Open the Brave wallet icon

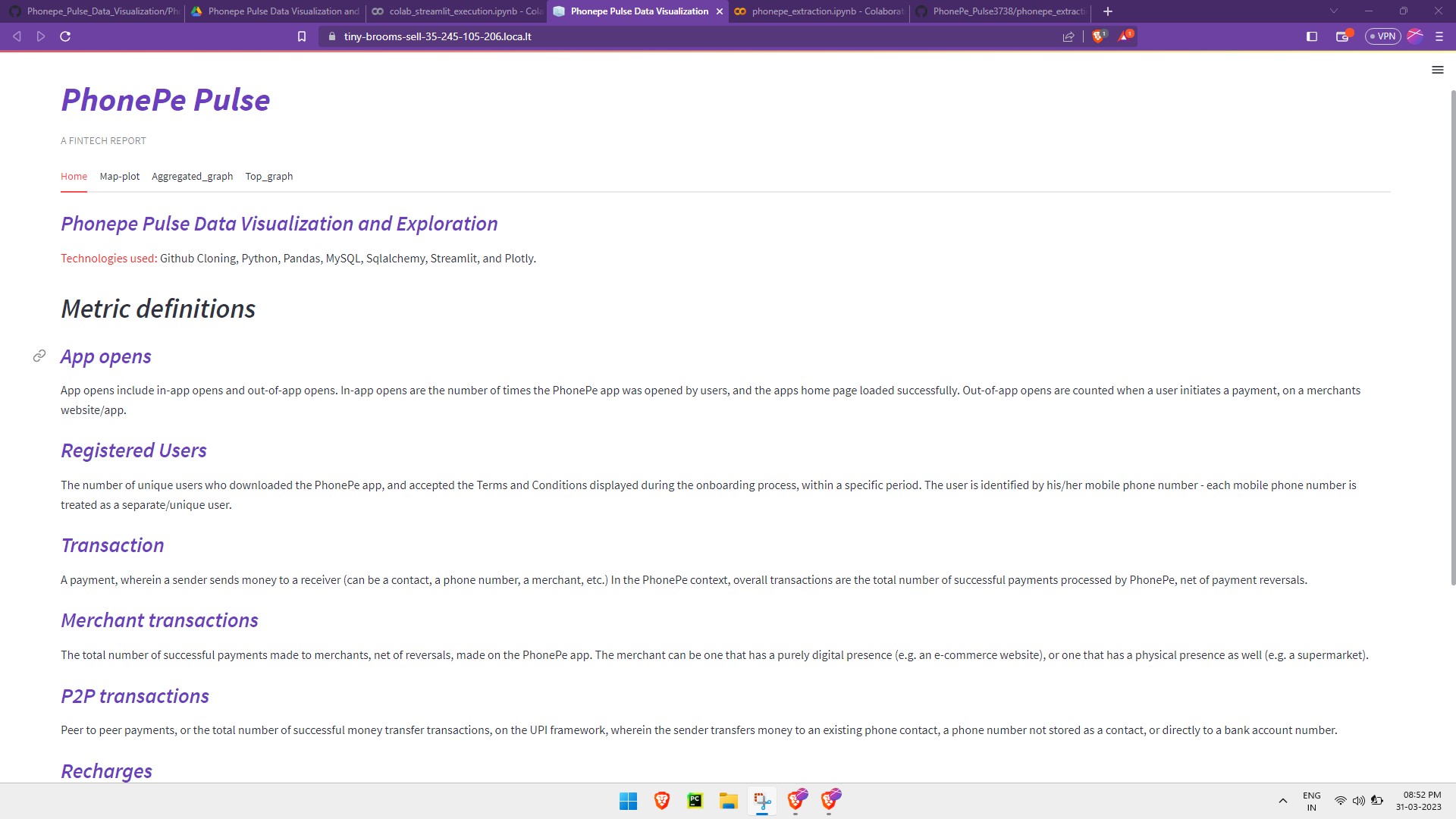(x=1342, y=36)
